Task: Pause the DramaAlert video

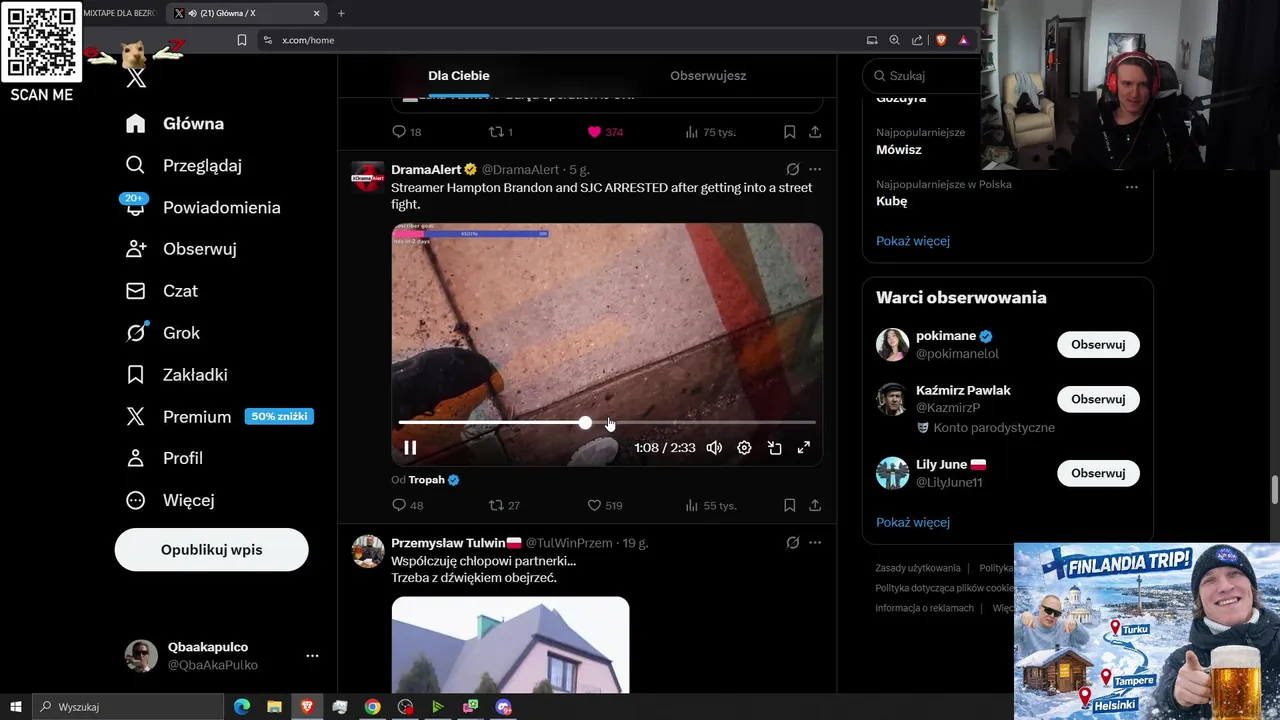Action: [x=410, y=448]
